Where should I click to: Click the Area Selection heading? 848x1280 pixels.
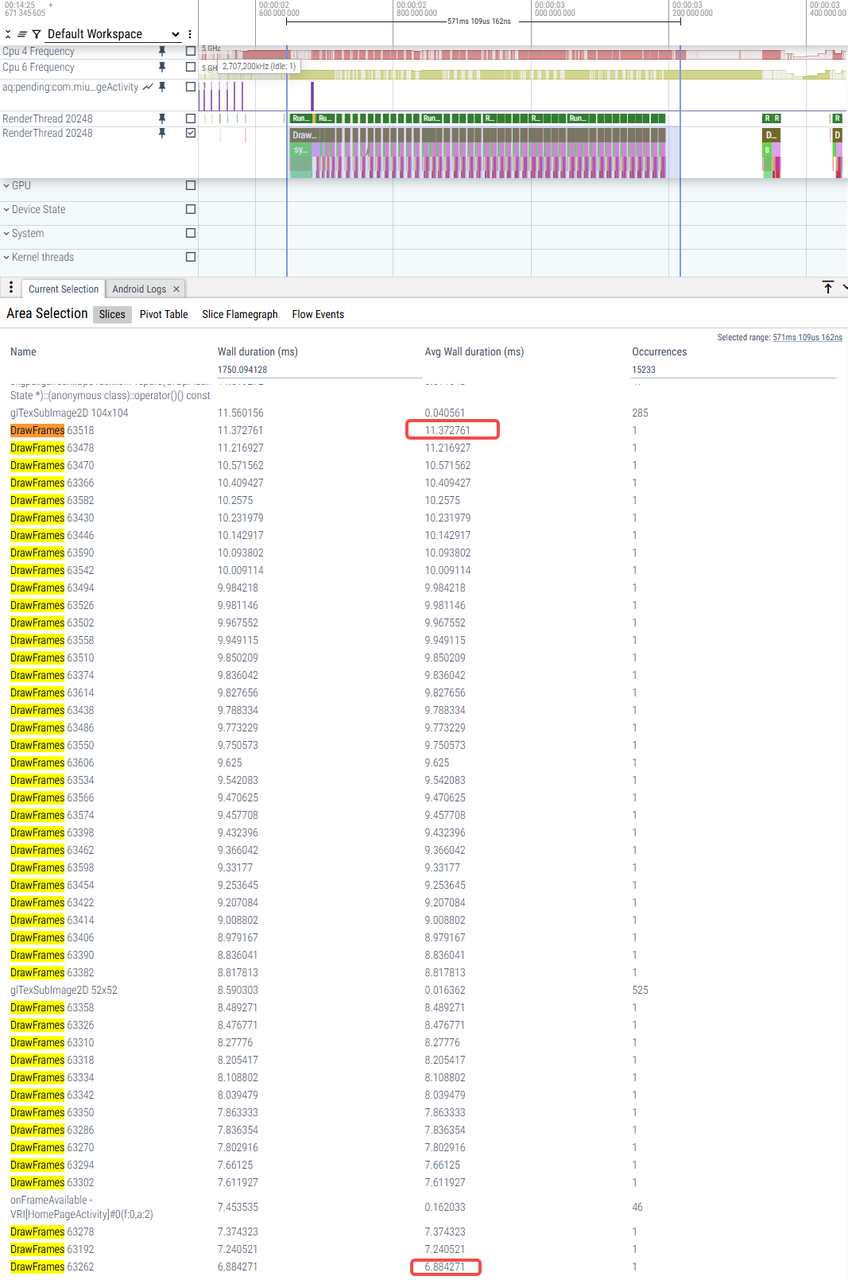tap(47, 313)
